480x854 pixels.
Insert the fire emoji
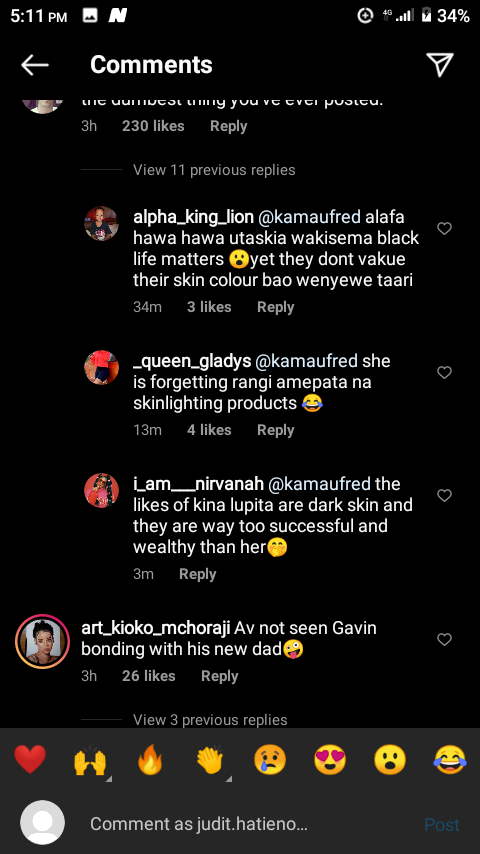point(150,760)
